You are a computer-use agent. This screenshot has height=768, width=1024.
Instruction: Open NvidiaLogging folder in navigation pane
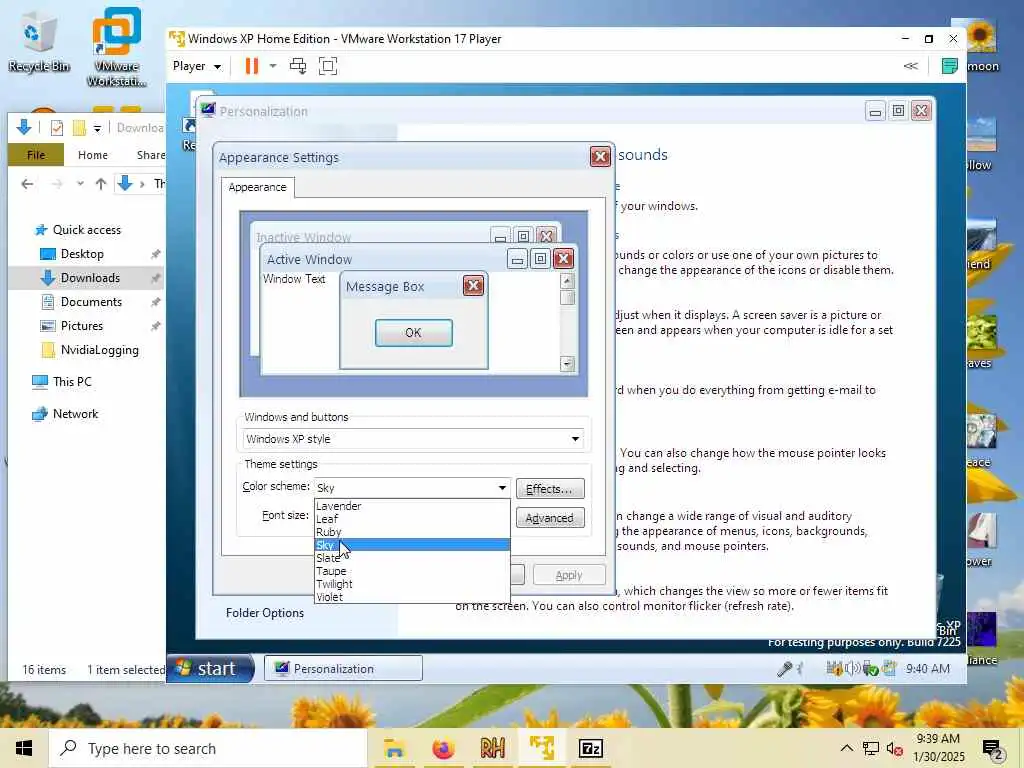[99, 350]
